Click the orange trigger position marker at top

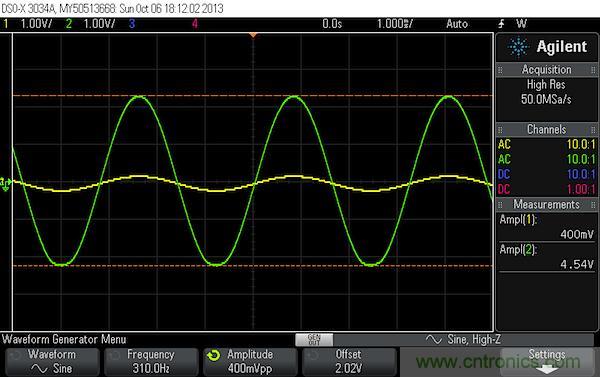[253, 36]
